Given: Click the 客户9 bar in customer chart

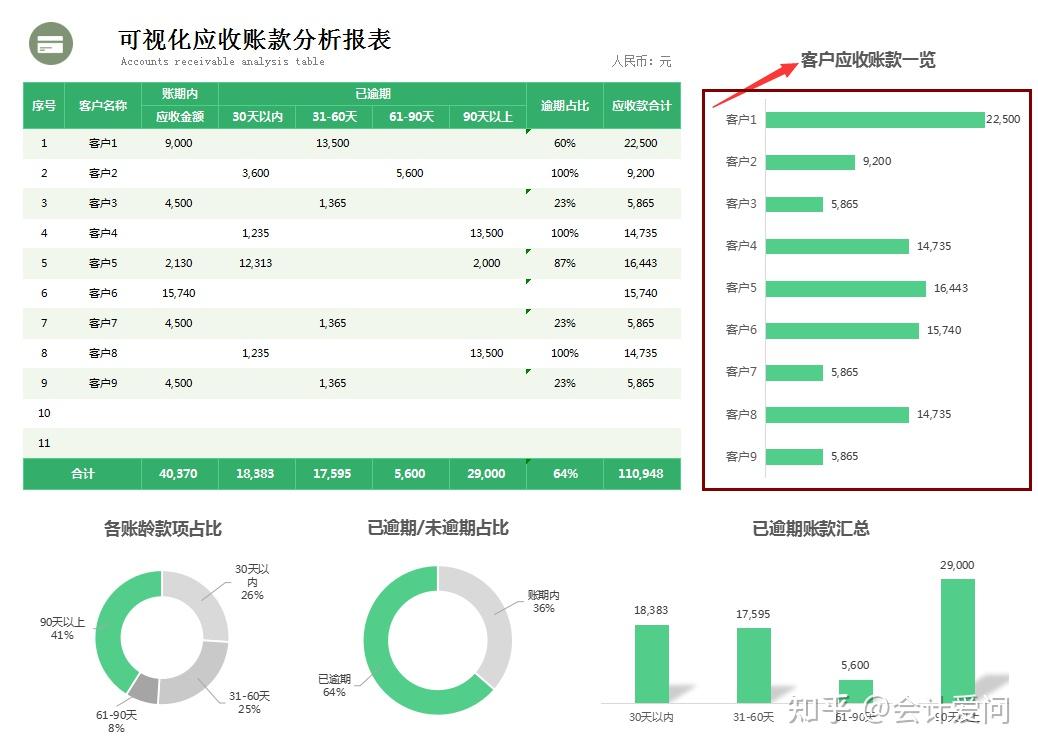Looking at the screenshot, I should point(794,456).
